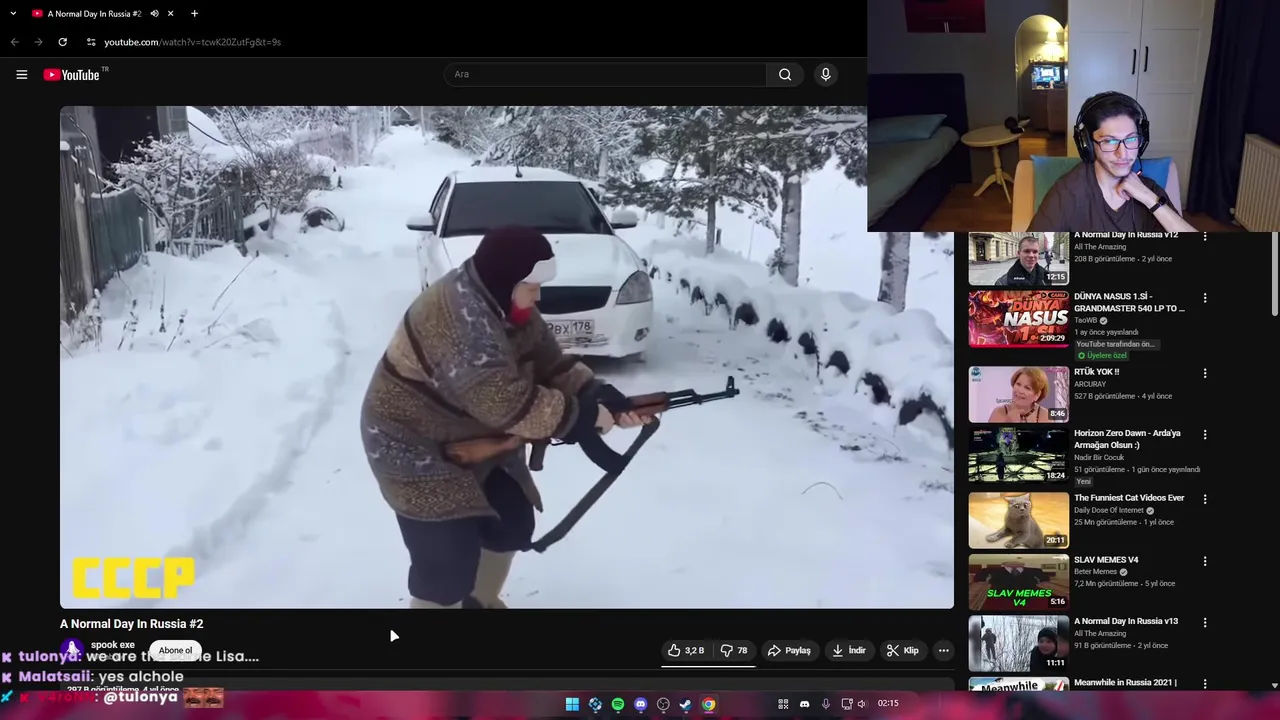Open Horizon Zero Dawn video title
Image resolution: width=1280 pixels, height=720 pixels.
(1127, 439)
